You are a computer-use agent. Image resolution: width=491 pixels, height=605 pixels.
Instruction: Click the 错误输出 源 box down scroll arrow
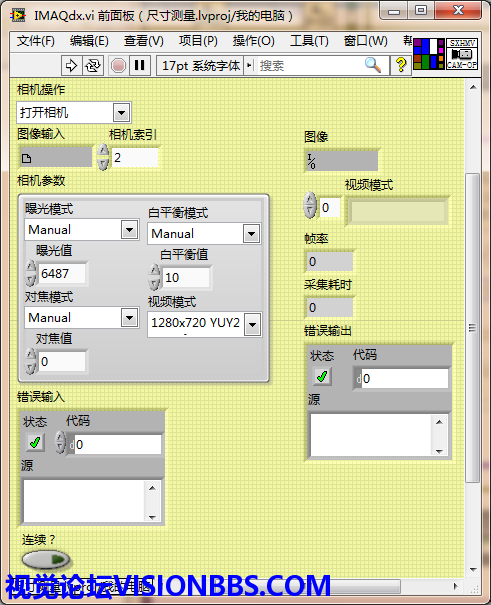439,451
